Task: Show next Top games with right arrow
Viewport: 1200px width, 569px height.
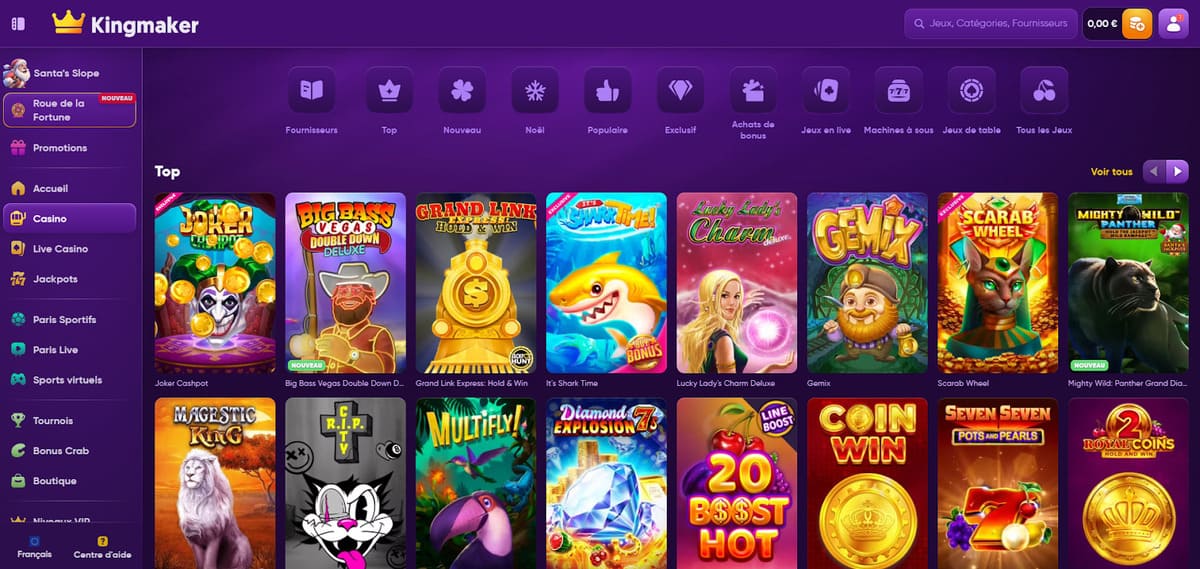Action: (x=1177, y=172)
